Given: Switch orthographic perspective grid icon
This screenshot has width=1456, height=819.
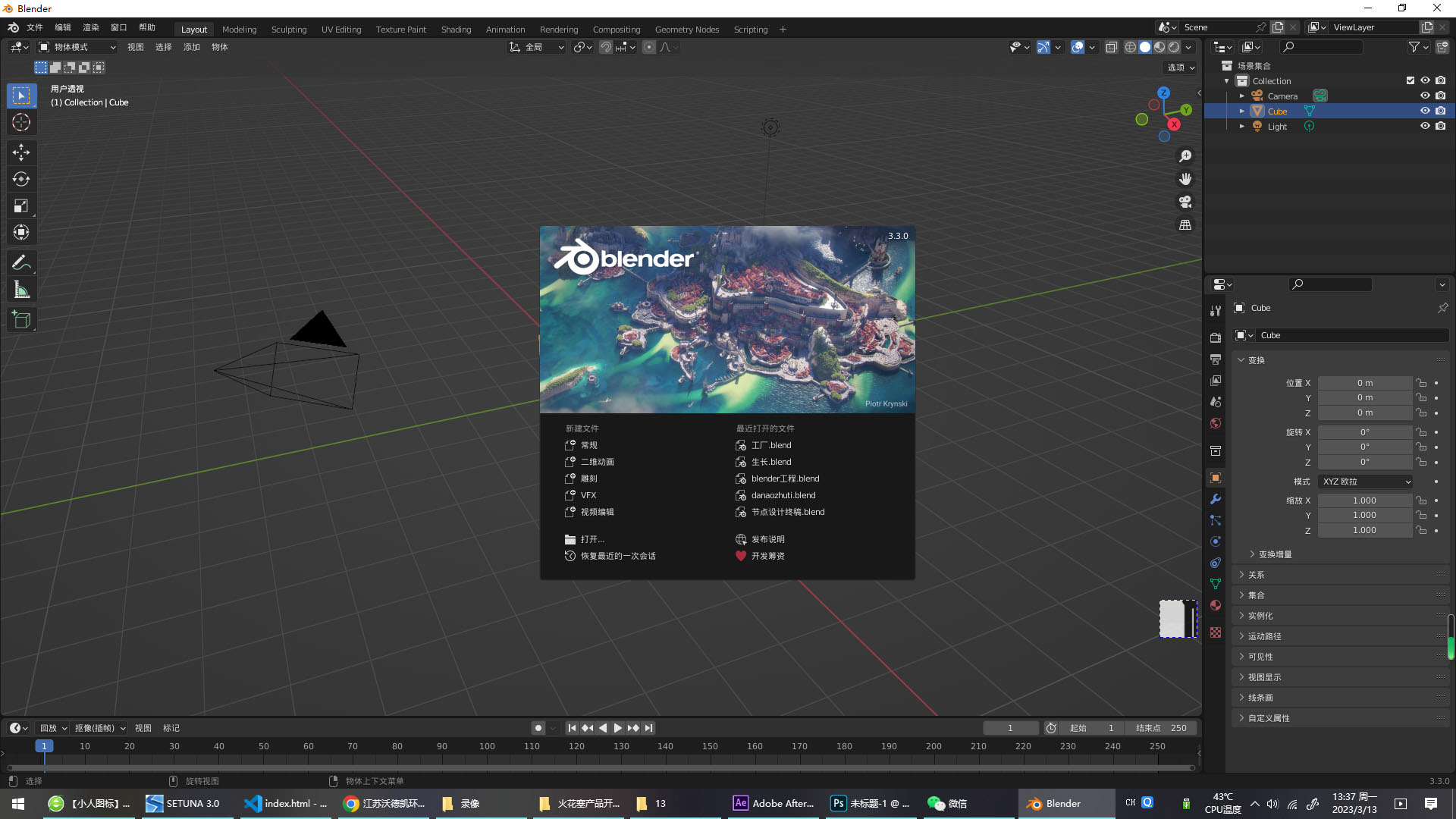Looking at the screenshot, I should tap(1185, 225).
